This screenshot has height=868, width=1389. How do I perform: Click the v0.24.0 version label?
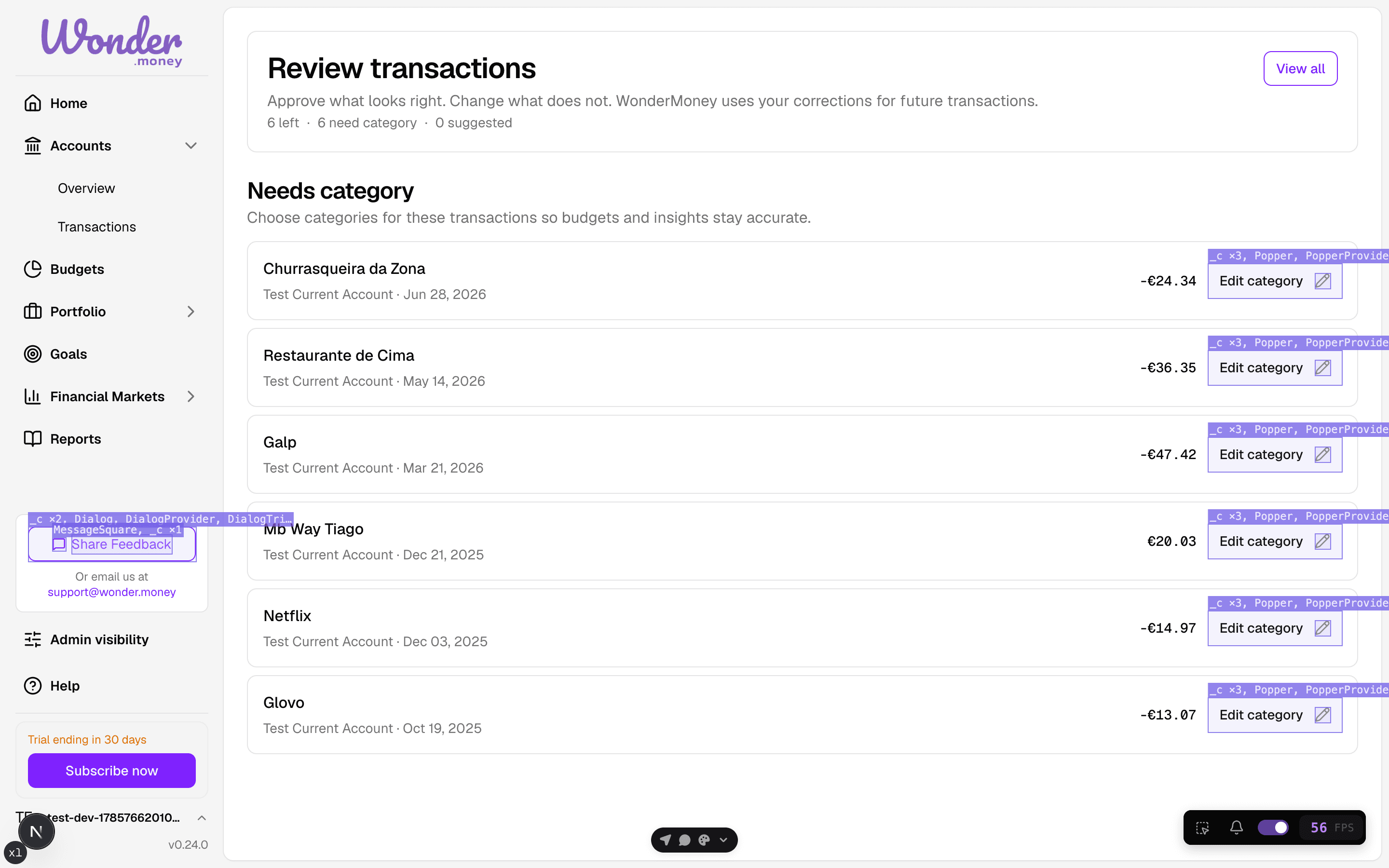click(188, 844)
